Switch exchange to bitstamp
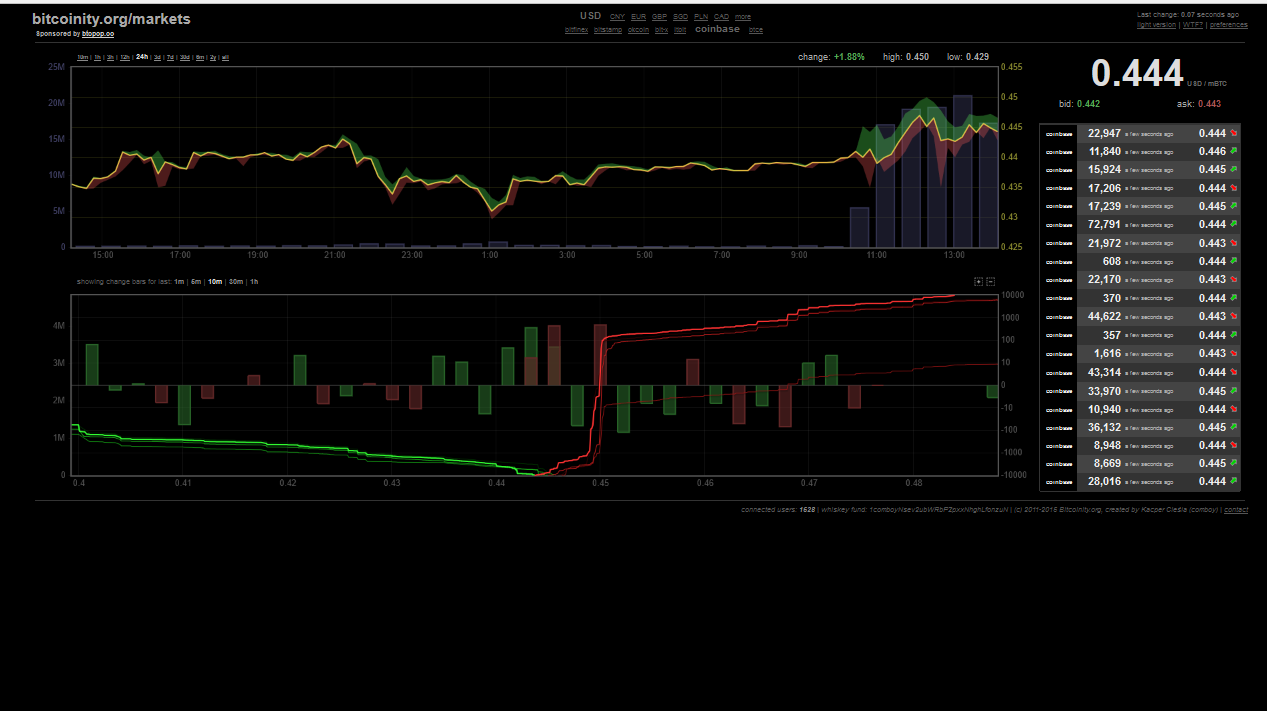Viewport: 1267px width, 711px height. coord(608,30)
